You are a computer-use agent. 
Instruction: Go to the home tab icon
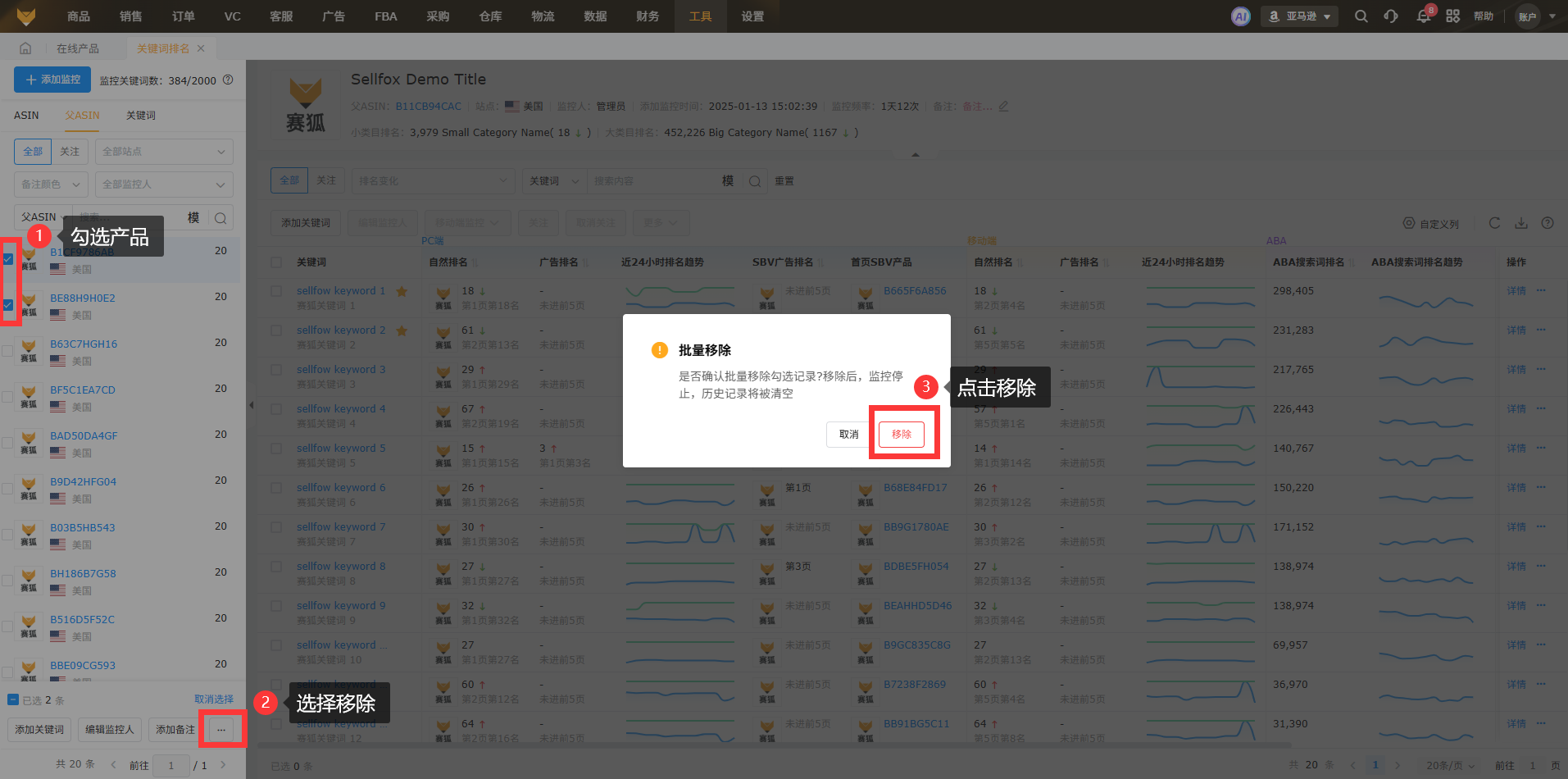[25, 48]
